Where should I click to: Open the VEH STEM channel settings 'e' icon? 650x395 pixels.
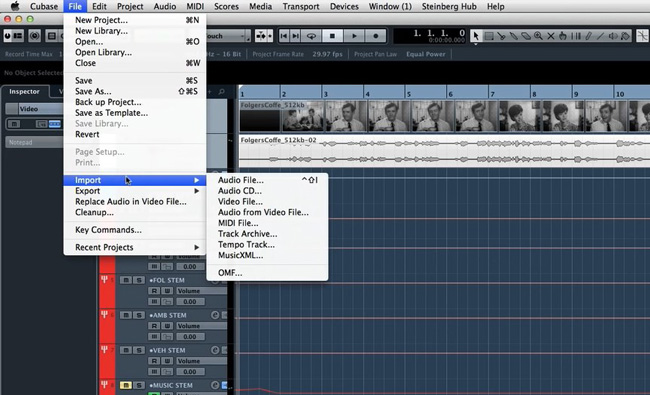215,350
